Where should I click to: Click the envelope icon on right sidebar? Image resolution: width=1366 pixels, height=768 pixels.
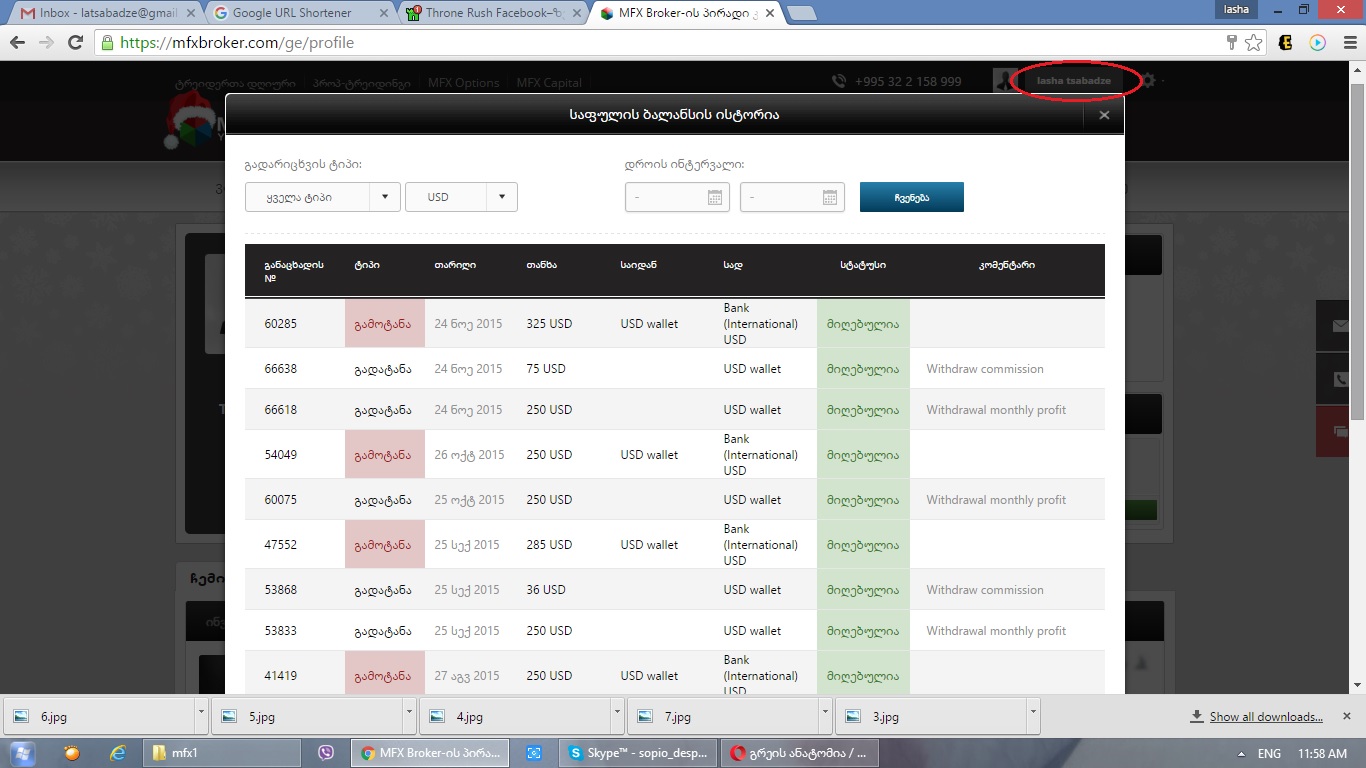point(1341,325)
